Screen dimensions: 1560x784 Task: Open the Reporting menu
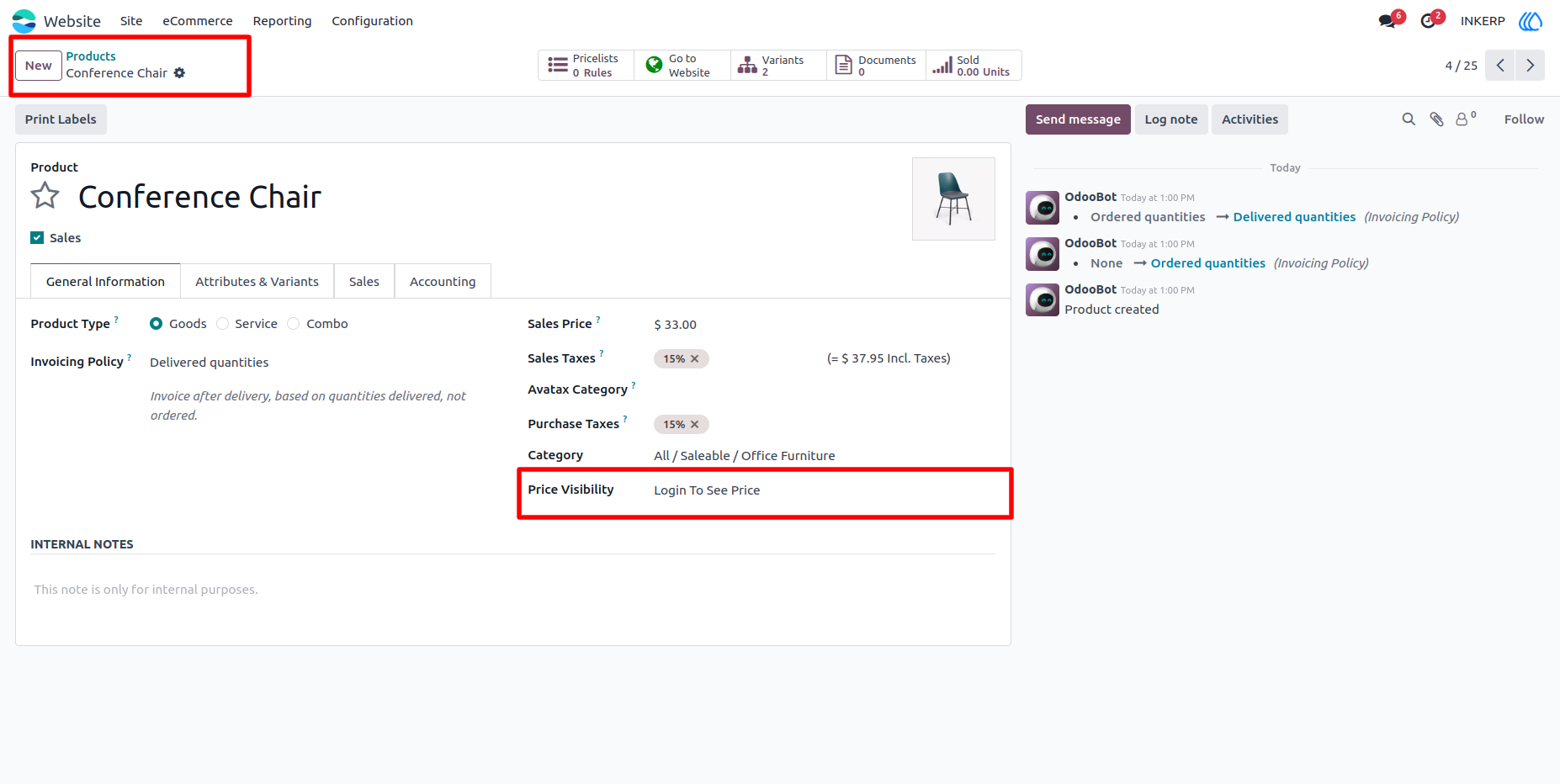283,21
